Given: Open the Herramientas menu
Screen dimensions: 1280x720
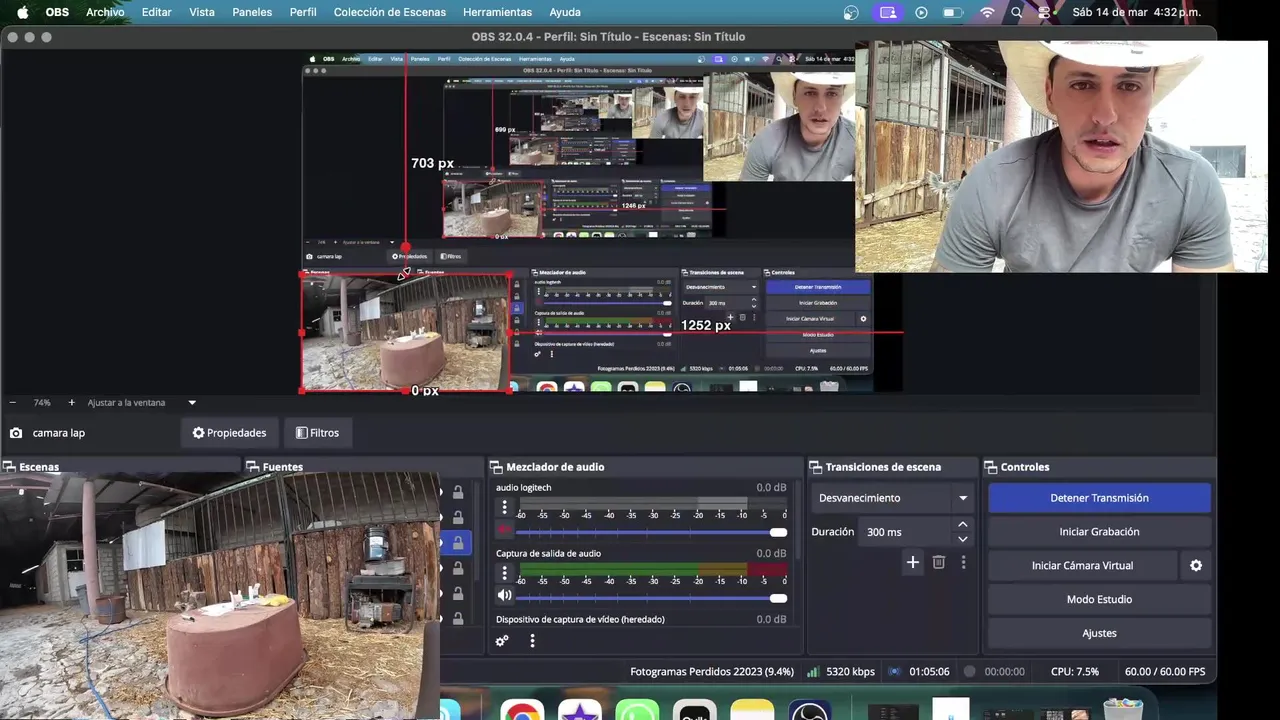Looking at the screenshot, I should pyautogui.click(x=497, y=13).
